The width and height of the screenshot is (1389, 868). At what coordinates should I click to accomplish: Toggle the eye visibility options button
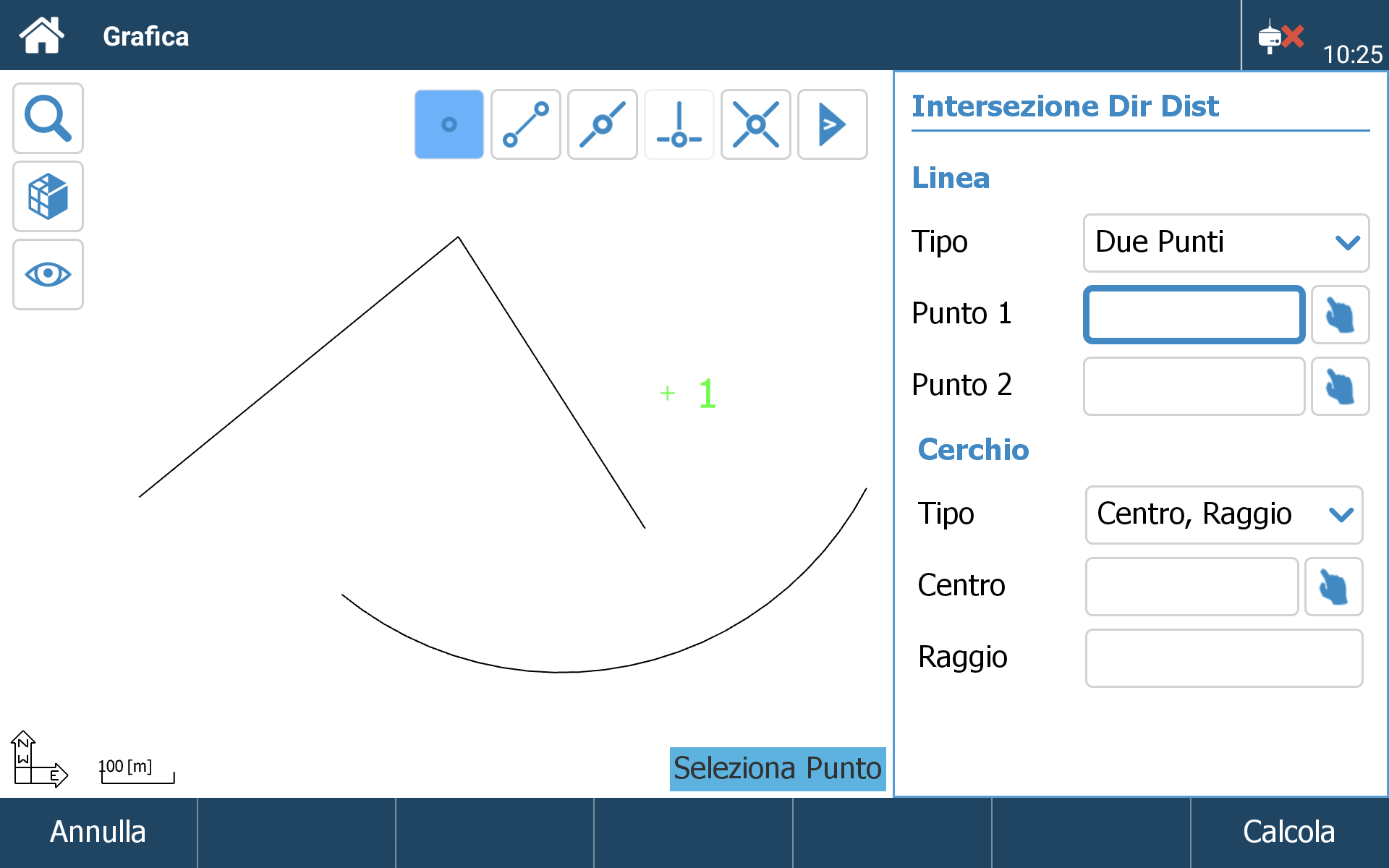click(48, 274)
